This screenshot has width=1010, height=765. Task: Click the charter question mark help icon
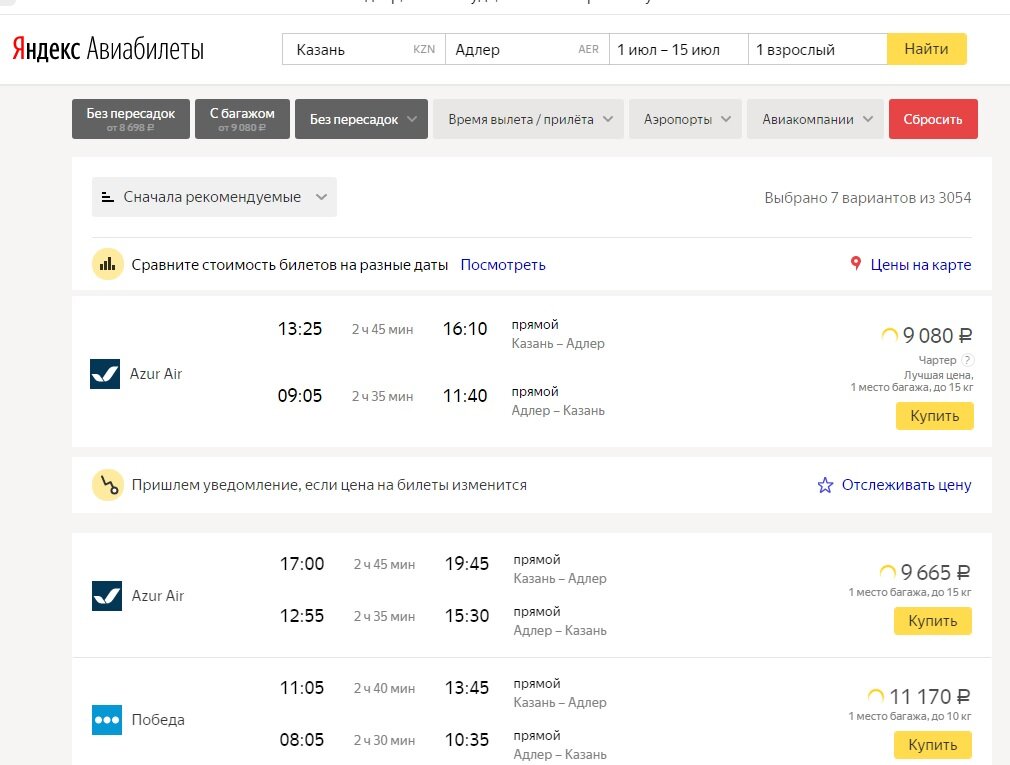coord(967,360)
